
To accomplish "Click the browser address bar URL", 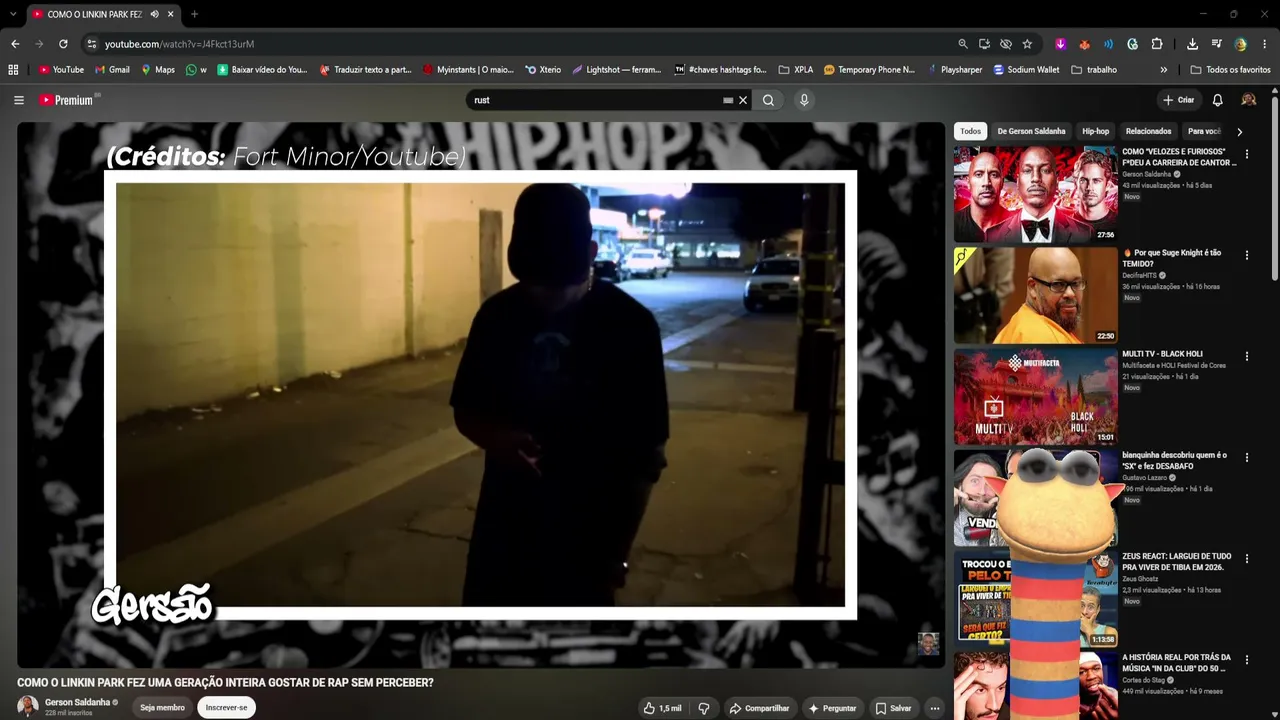I will (180, 44).
